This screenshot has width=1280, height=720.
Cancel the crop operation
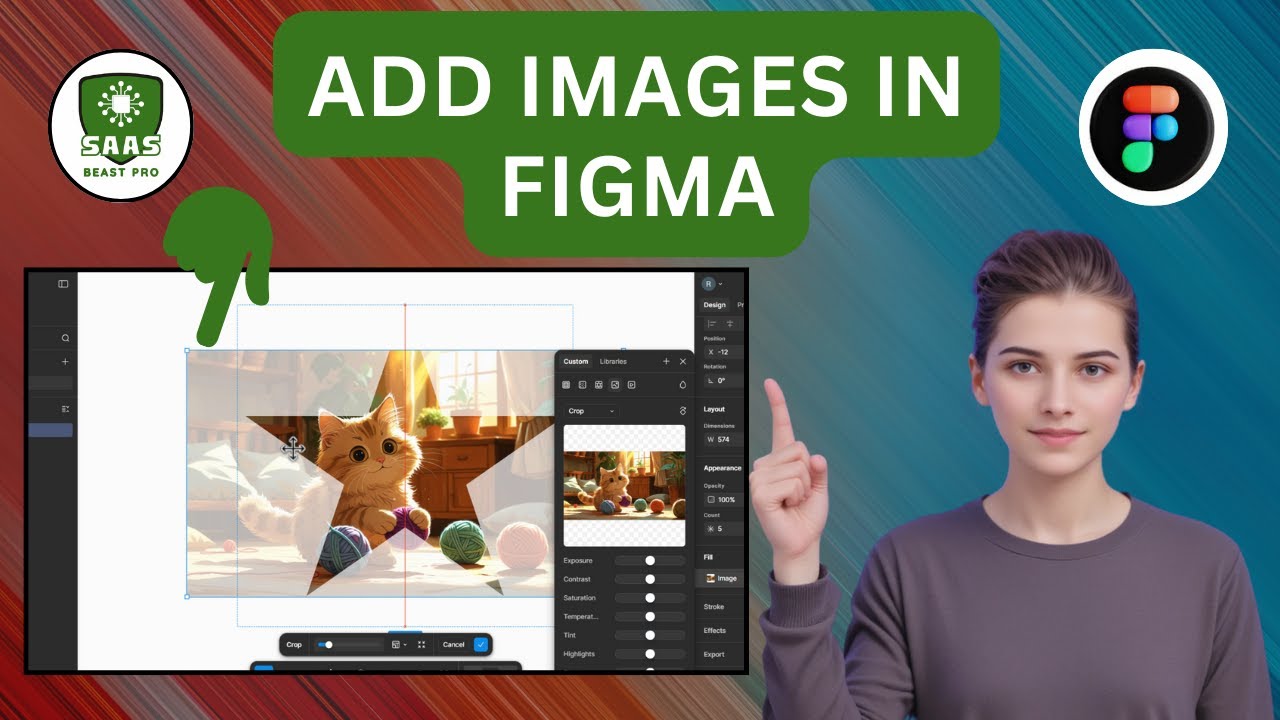[453, 645]
